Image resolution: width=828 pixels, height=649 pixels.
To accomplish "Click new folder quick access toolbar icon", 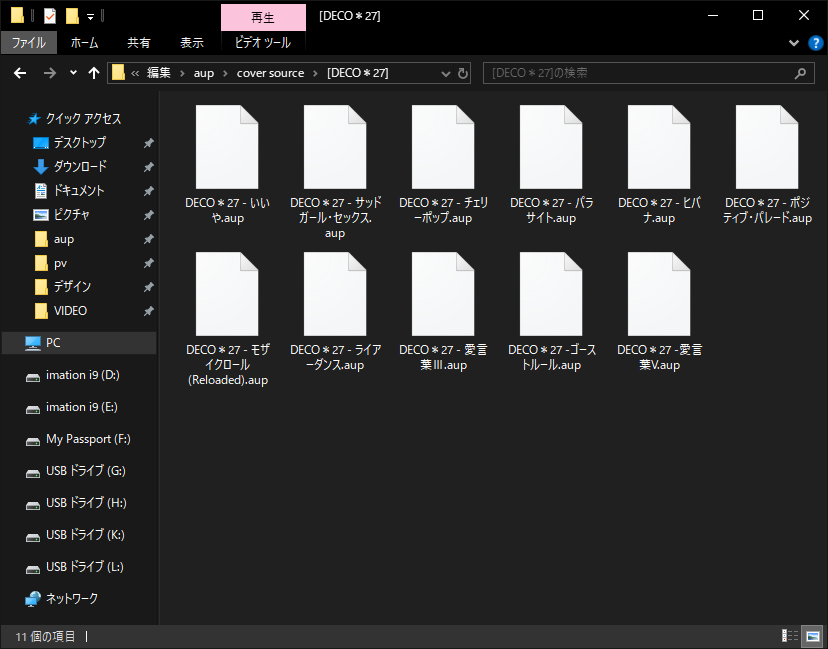I will click(72, 16).
